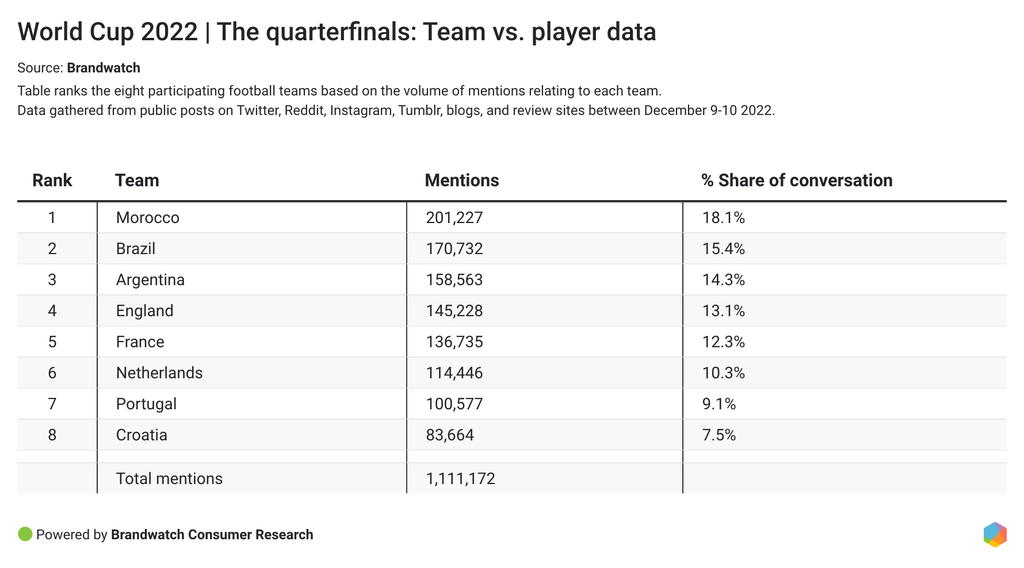Click Portugal's mentions value 100,577
Image resolution: width=1024 pixels, height=568 pixels.
(454, 404)
